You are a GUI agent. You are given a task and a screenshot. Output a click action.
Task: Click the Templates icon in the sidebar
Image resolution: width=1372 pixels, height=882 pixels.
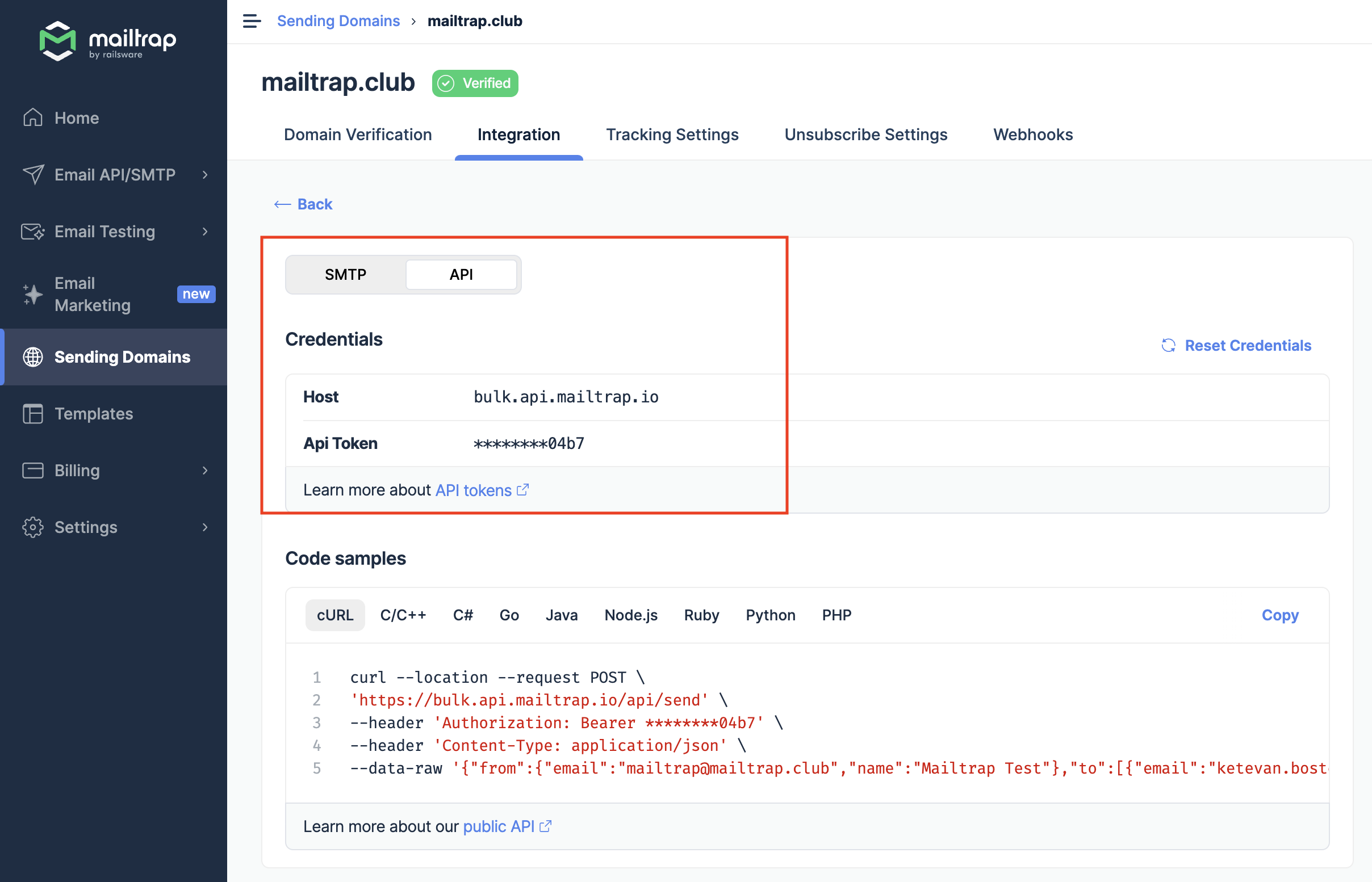(x=32, y=414)
